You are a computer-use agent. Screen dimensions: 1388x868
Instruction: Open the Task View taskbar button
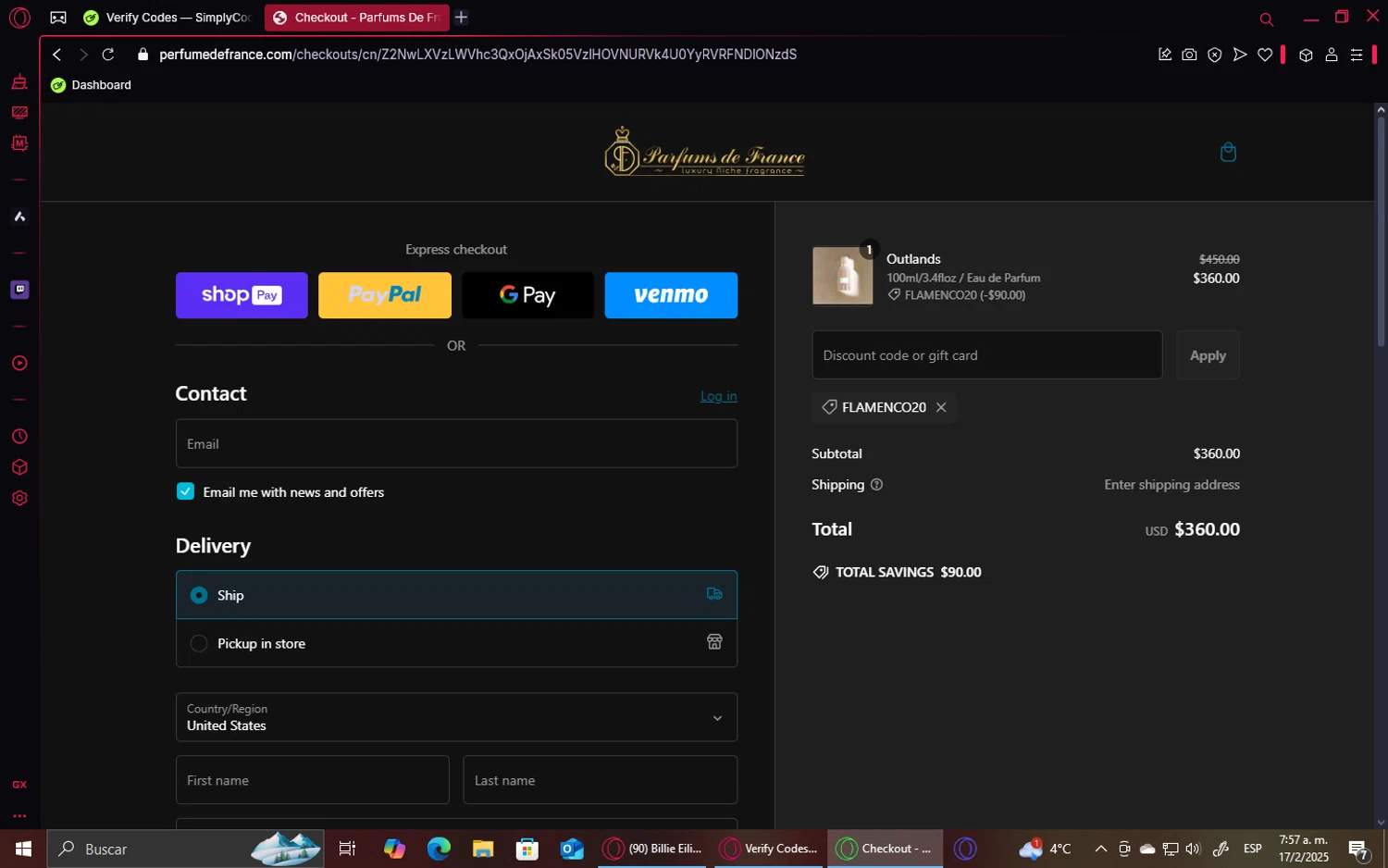point(347,849)
